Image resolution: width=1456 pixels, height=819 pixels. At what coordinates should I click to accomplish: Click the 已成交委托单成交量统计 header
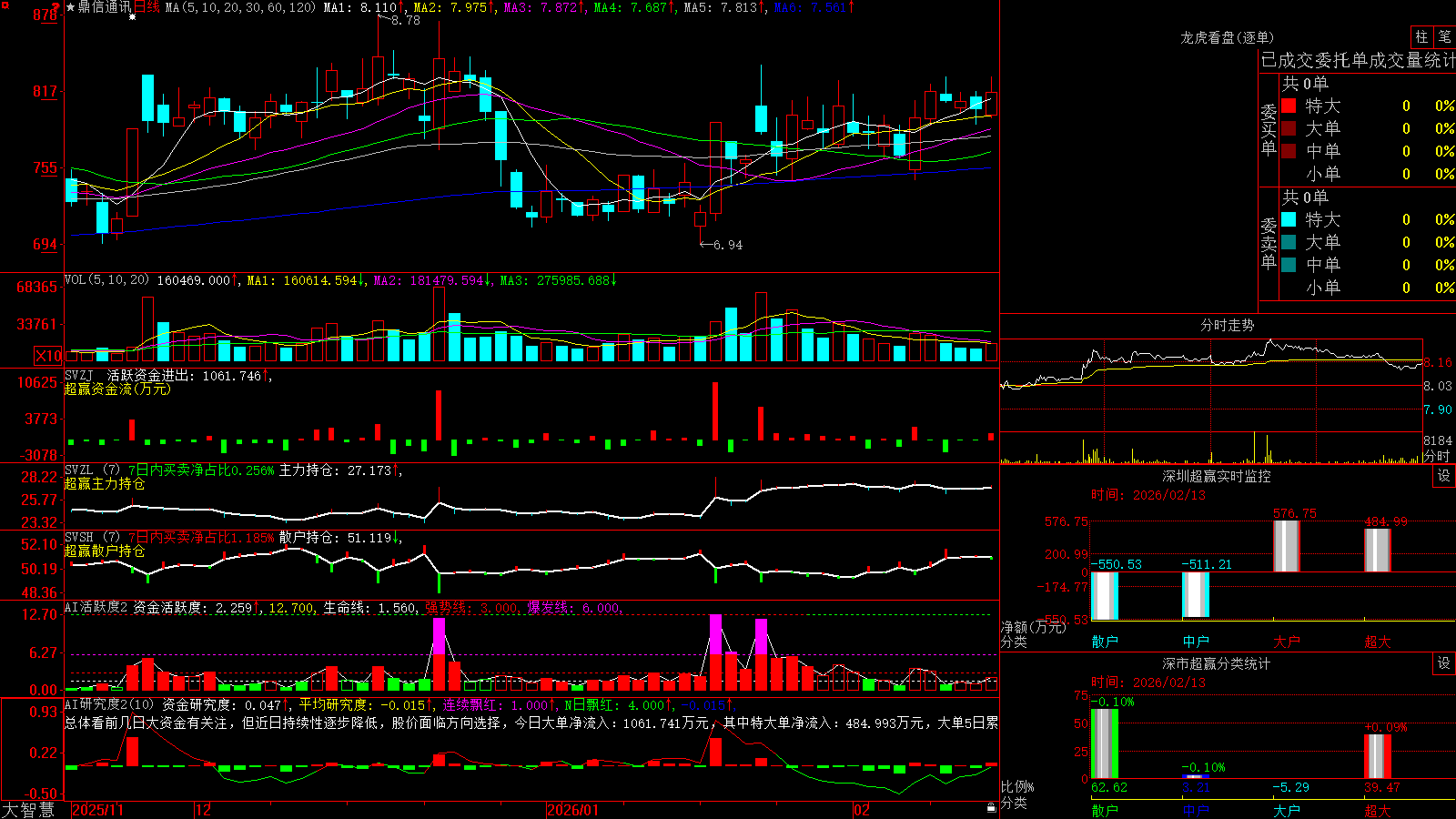1358,60
